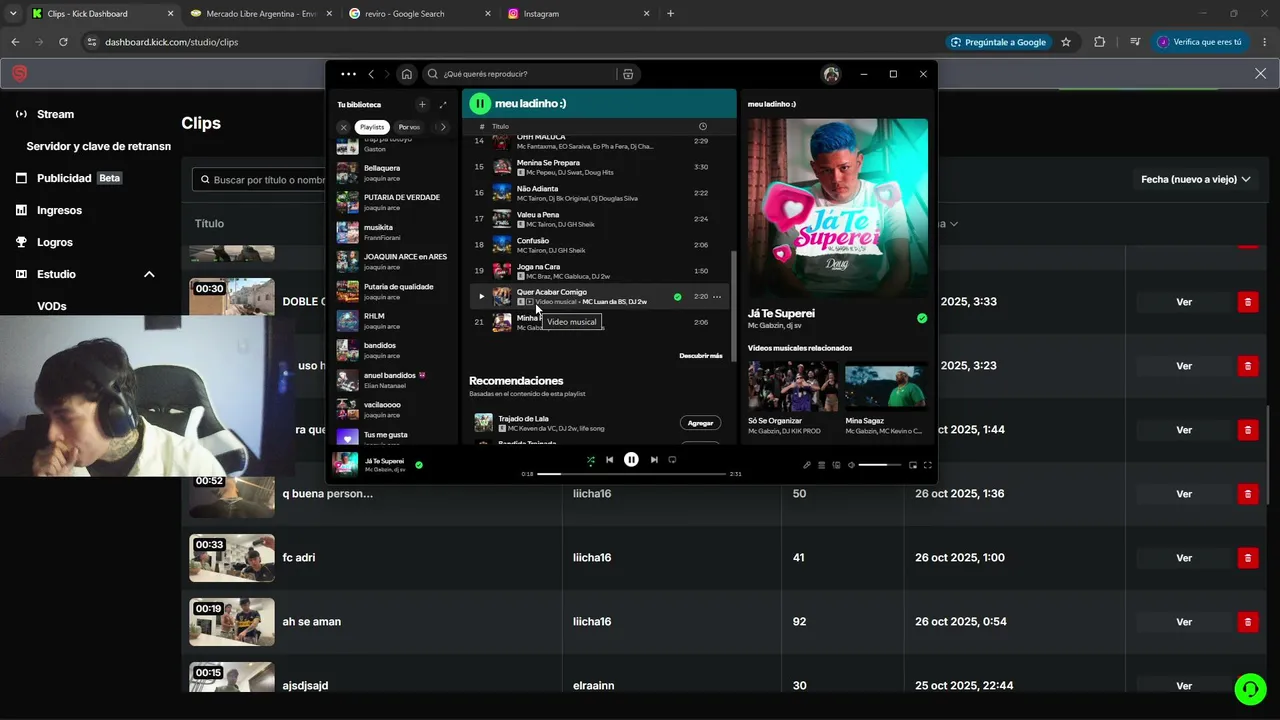Delete the 'fc adri' clip

[x=1248, y=557]
